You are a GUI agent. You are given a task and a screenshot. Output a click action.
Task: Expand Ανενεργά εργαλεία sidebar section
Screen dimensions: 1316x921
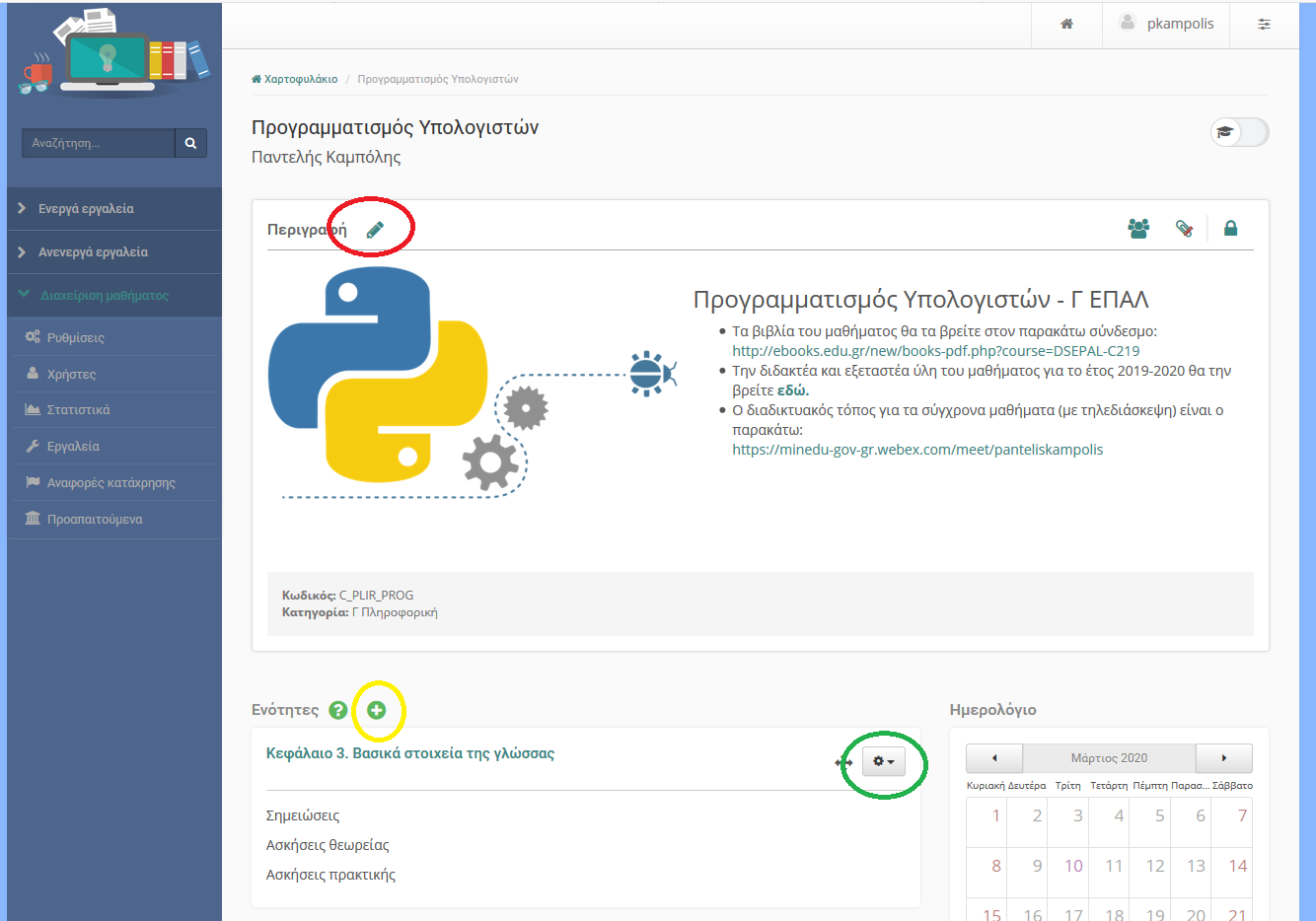[x=114, y=252]
